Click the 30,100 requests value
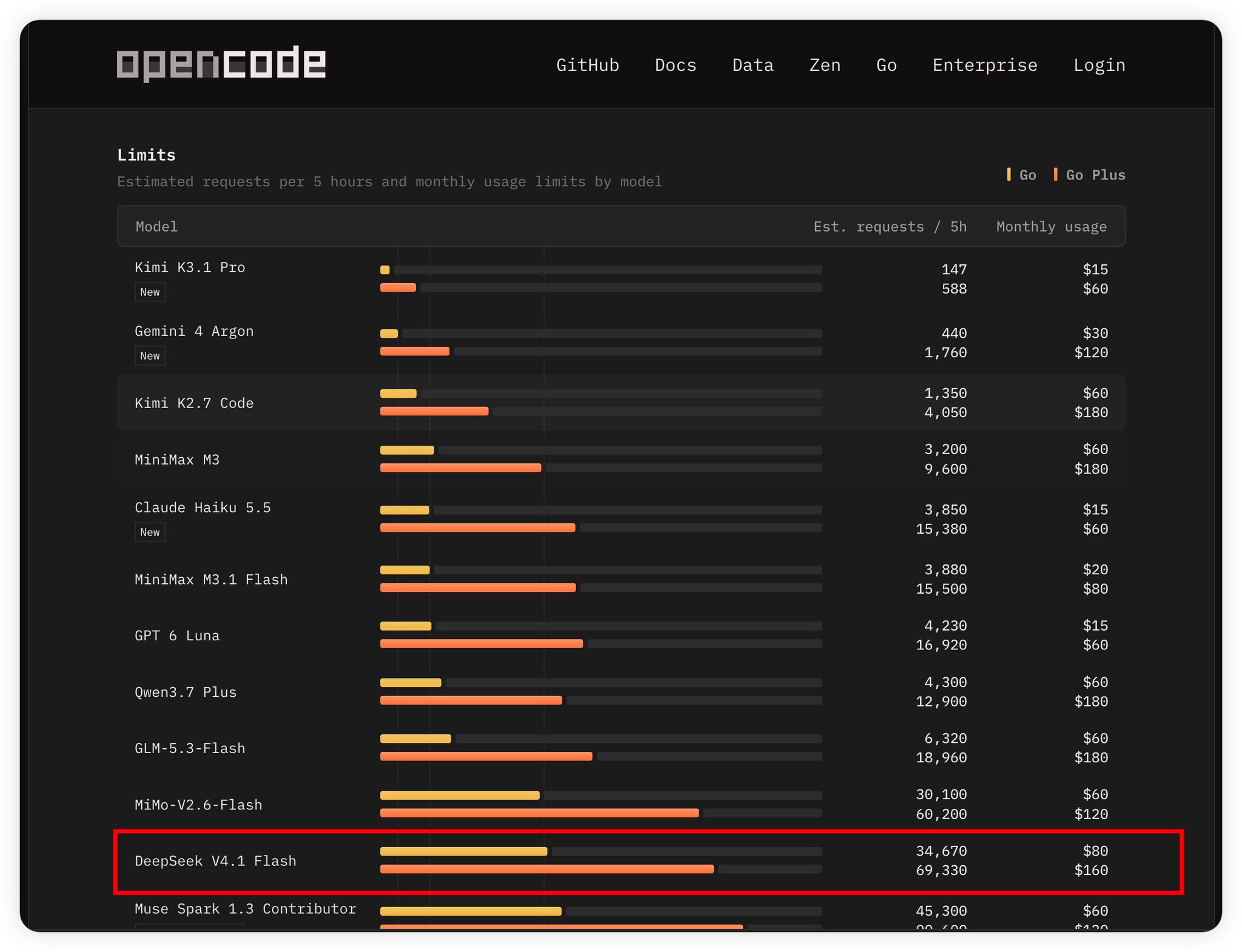 pyautogui.click(x=941, y=794)
